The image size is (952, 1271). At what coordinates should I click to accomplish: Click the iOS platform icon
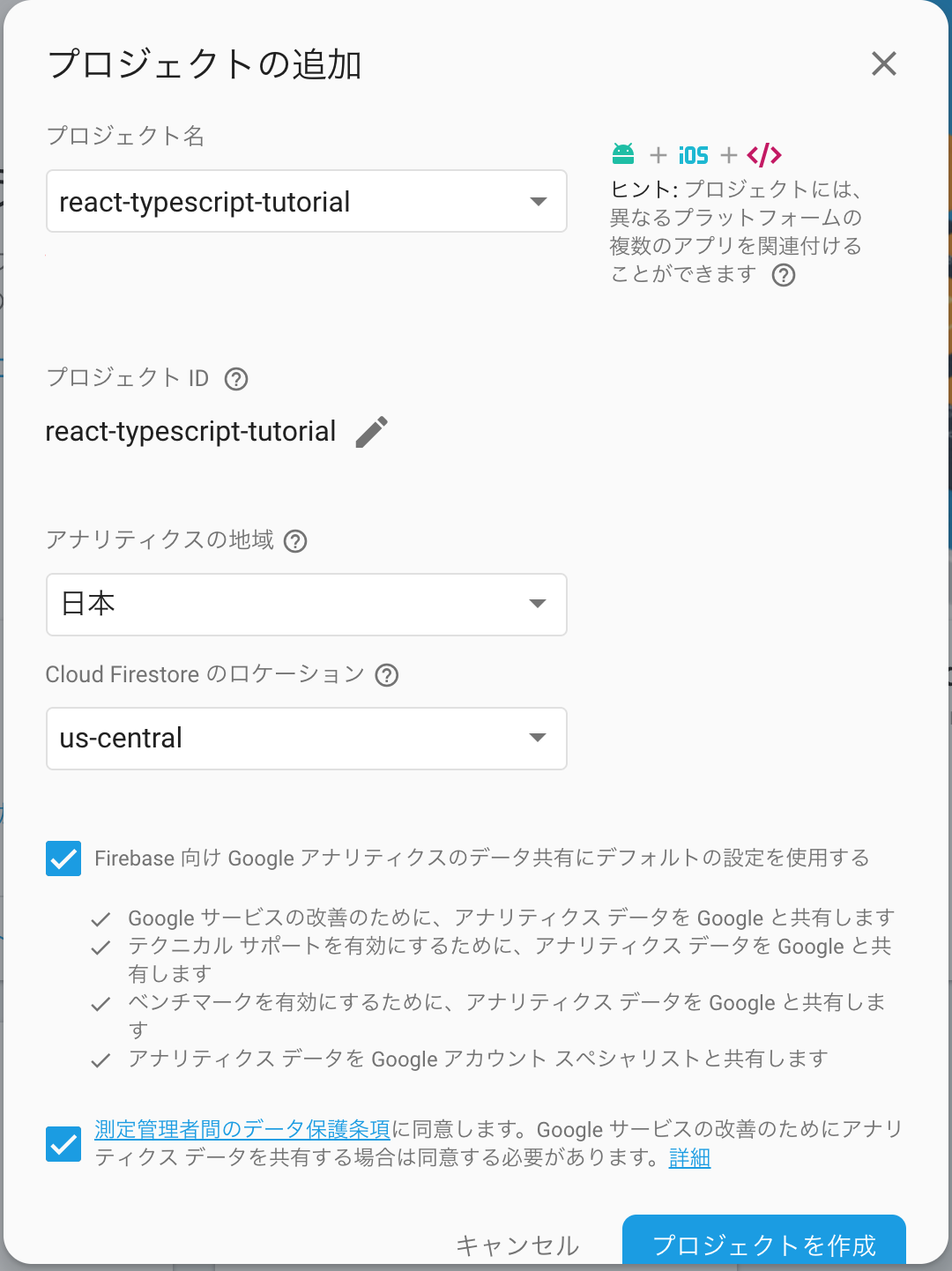[691, 153]
